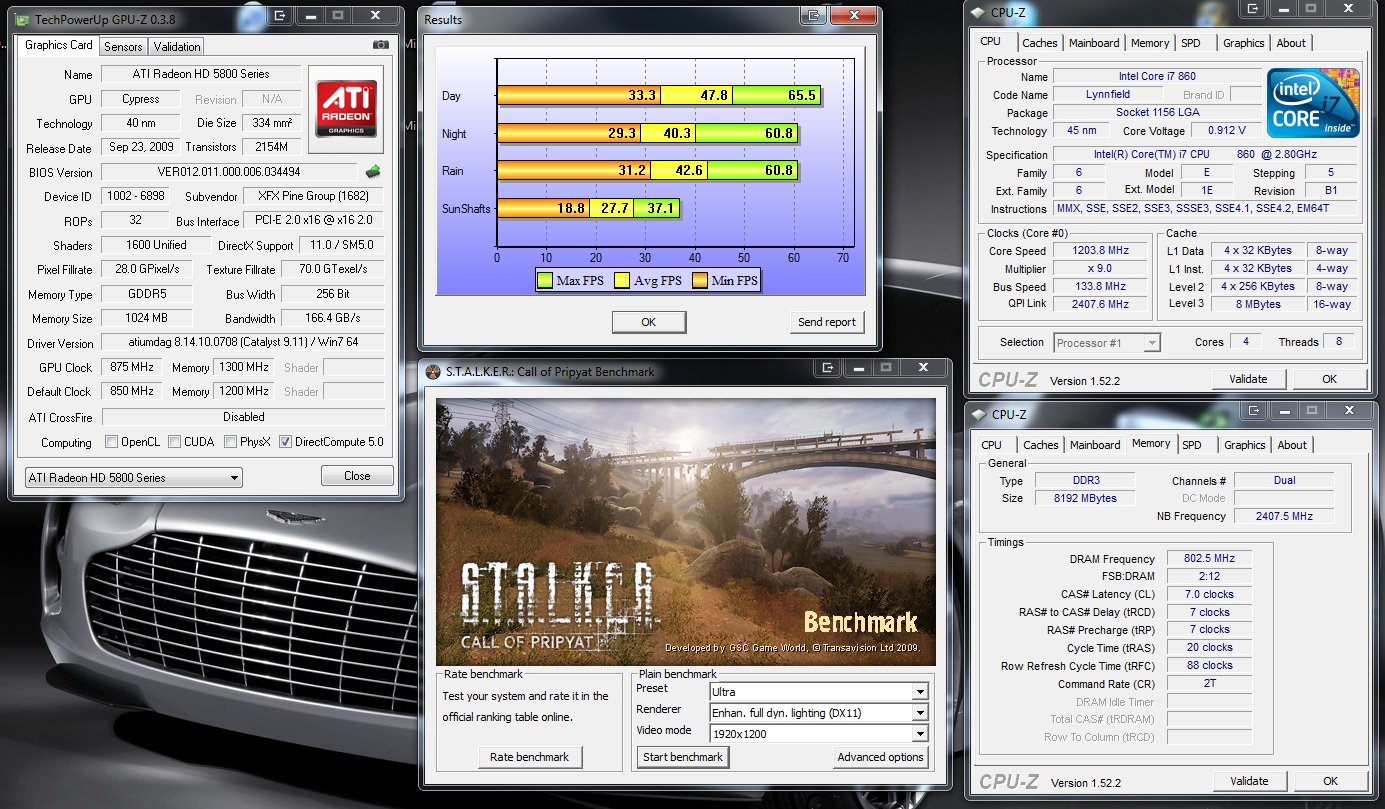Open the Mainboard tab in top CPU-Z window

pos(1094,43)
